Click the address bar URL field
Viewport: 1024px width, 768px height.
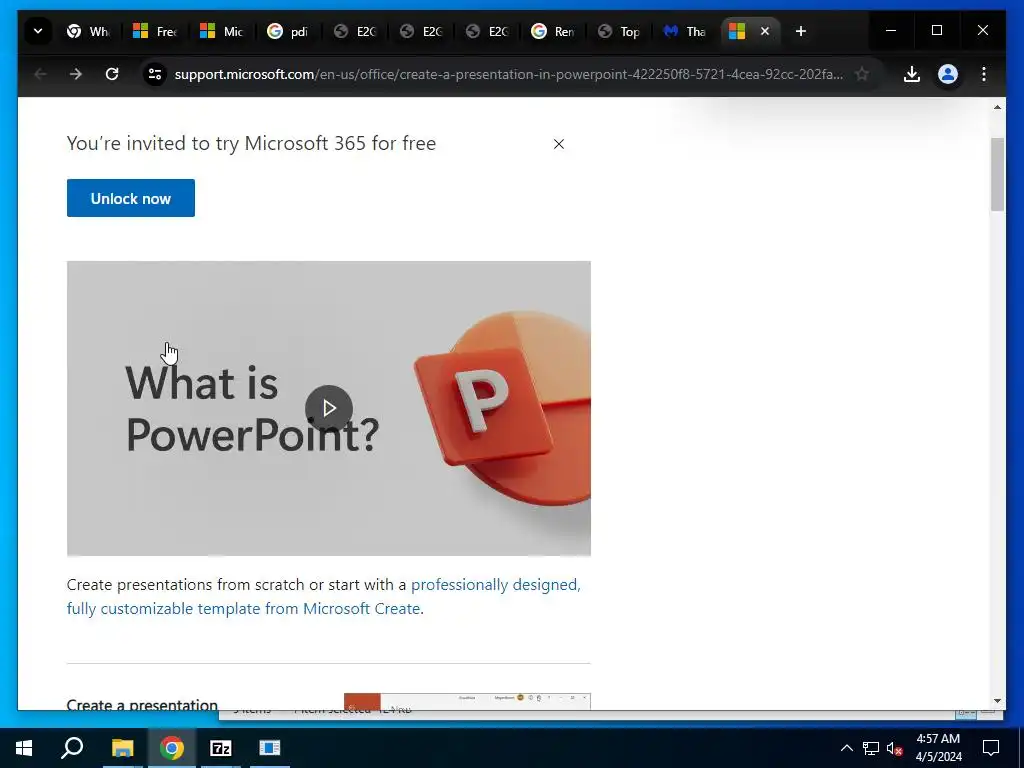pyautogui.click(x=509, y=74)
